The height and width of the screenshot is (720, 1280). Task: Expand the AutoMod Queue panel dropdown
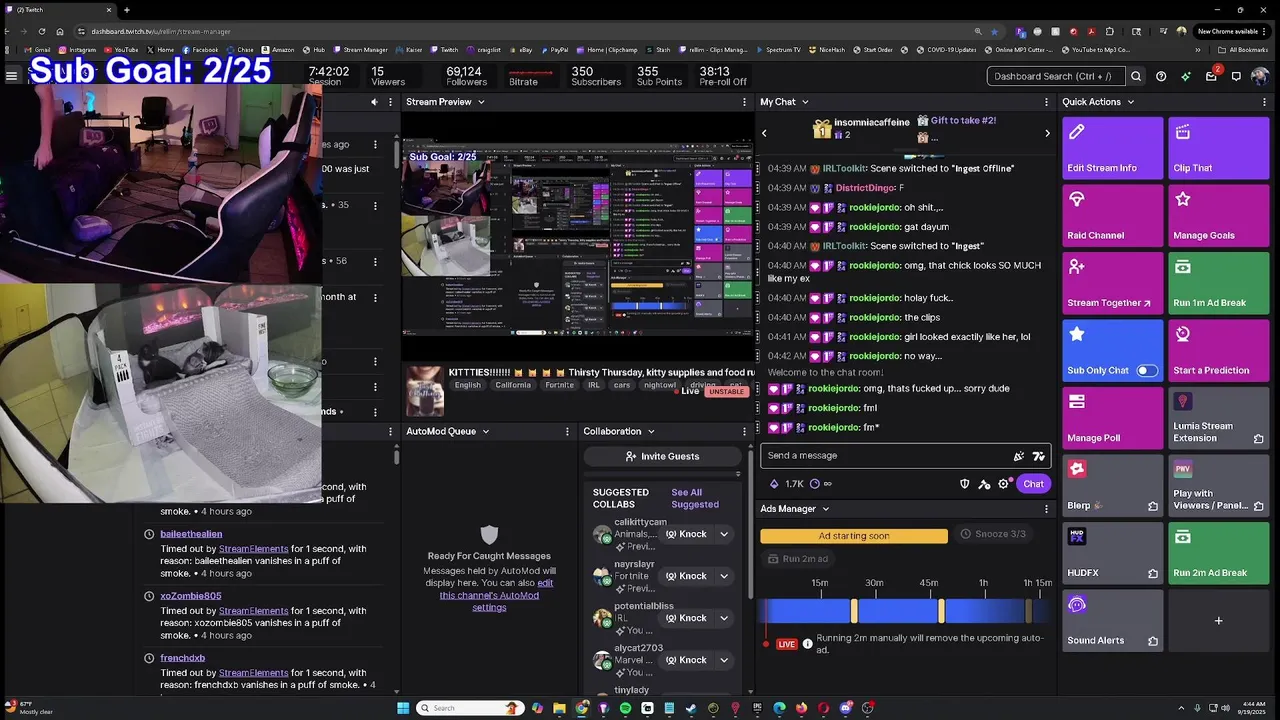point(486,431)
